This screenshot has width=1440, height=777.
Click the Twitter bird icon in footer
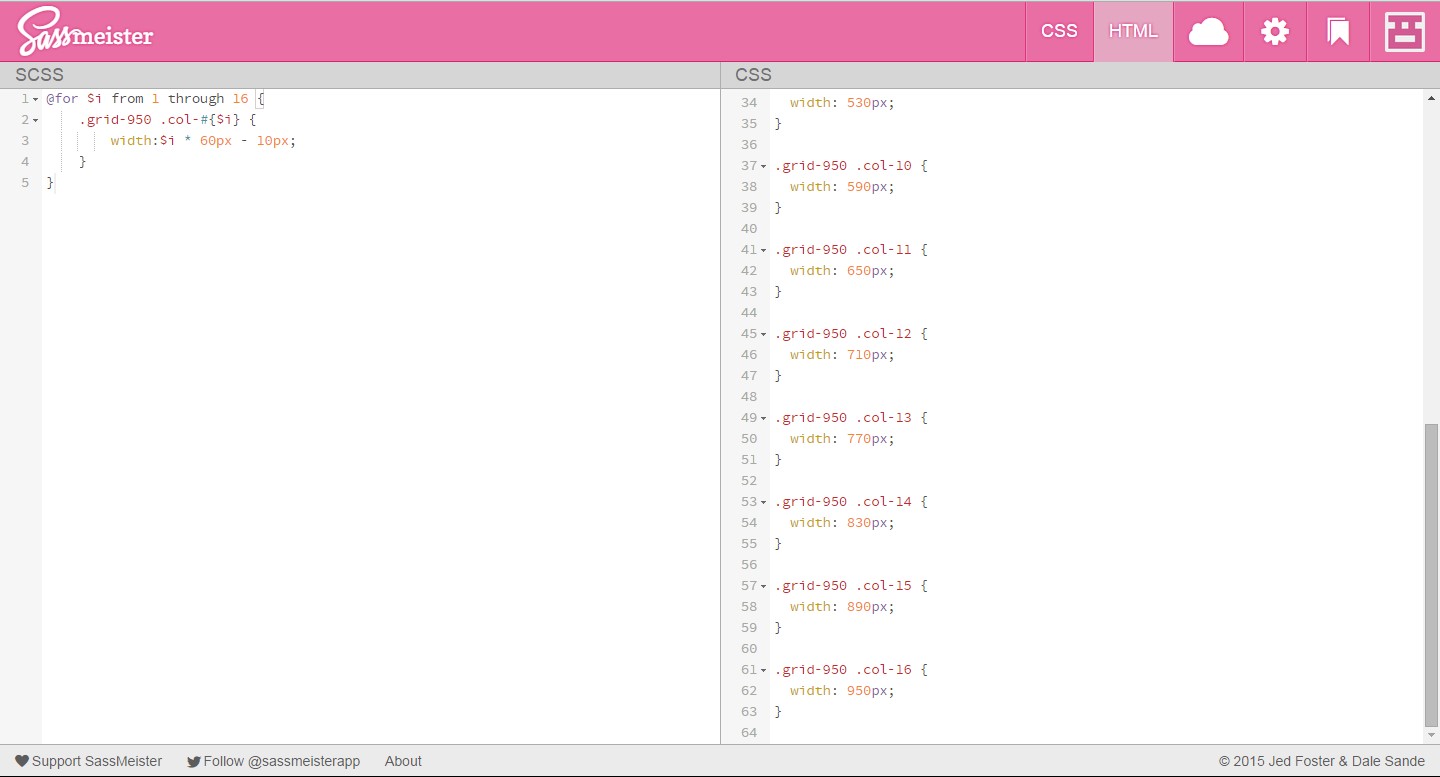click(x=194, y=761)
